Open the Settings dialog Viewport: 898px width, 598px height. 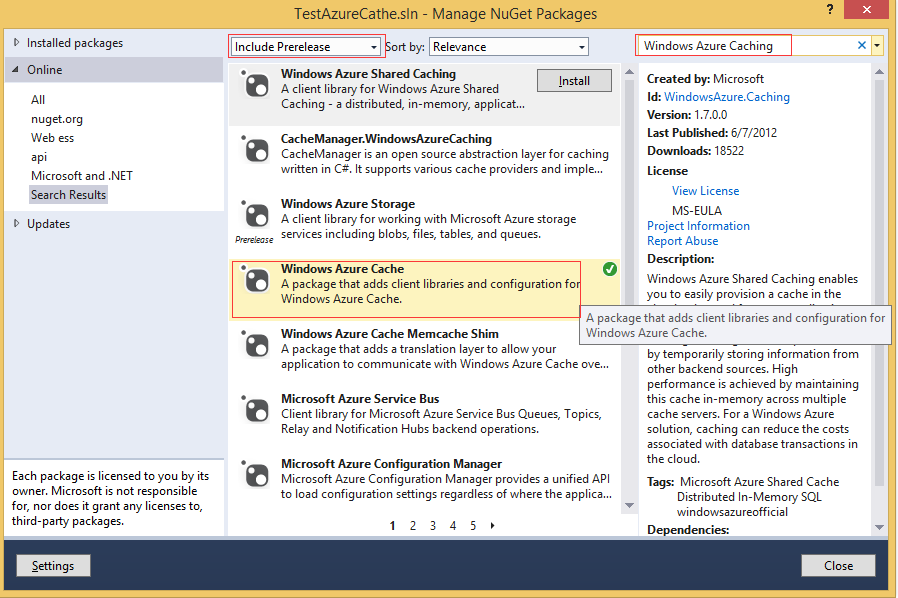pos(53,565)
